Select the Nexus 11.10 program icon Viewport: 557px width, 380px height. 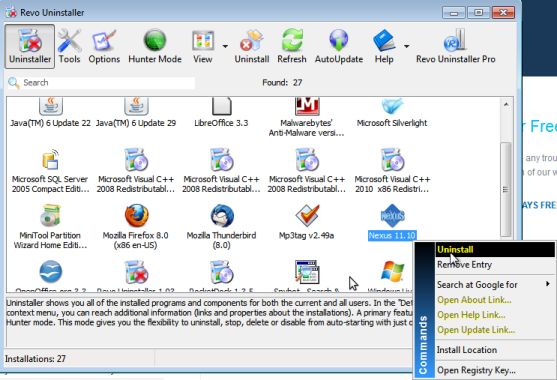tap(392, 216)
